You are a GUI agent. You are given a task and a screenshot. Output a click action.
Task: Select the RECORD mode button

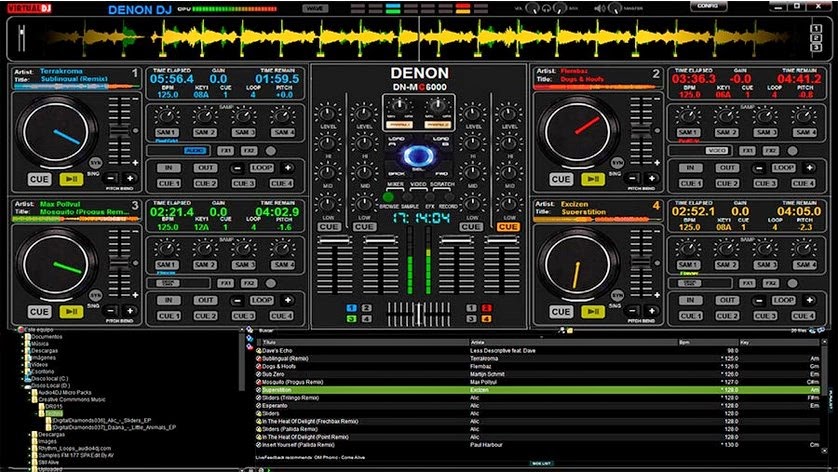[x=448, y=197]
